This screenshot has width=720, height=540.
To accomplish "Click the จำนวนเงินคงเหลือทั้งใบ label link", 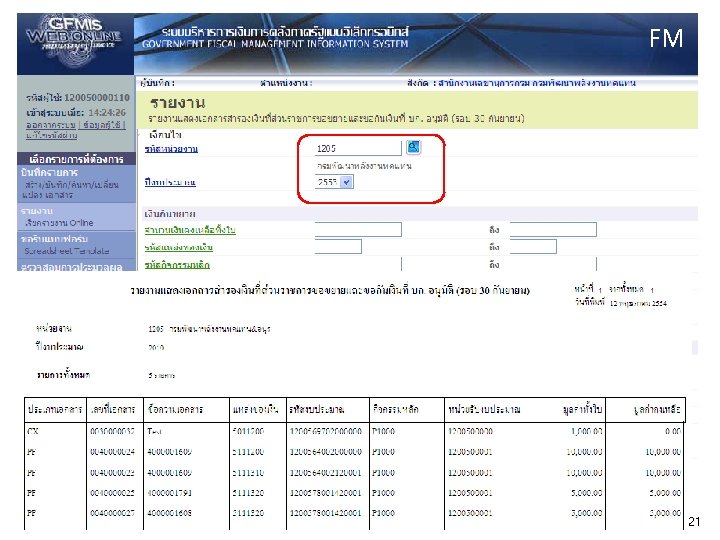I will tap(190, 230).
